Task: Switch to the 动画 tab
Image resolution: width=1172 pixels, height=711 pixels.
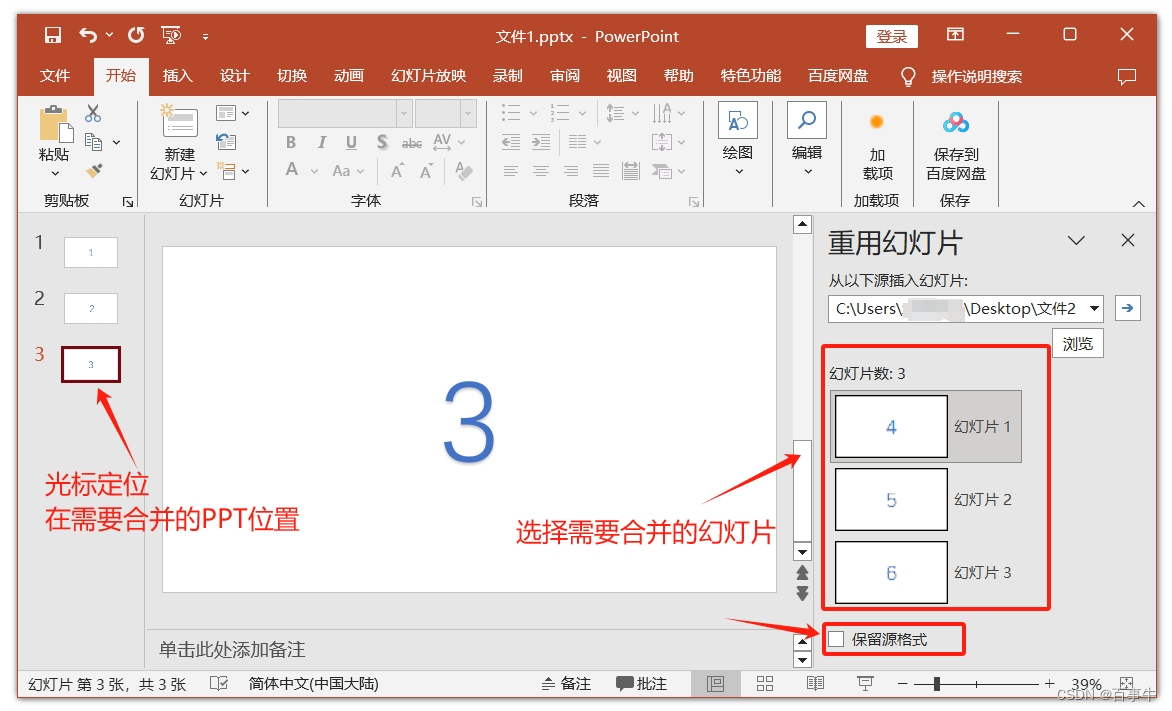Action: (348, 76)
